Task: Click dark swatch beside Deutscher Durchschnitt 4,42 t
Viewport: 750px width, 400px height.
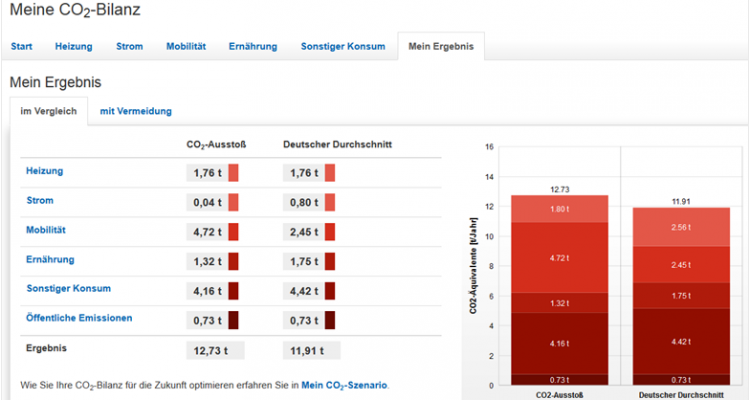Action: click(330, 291)
